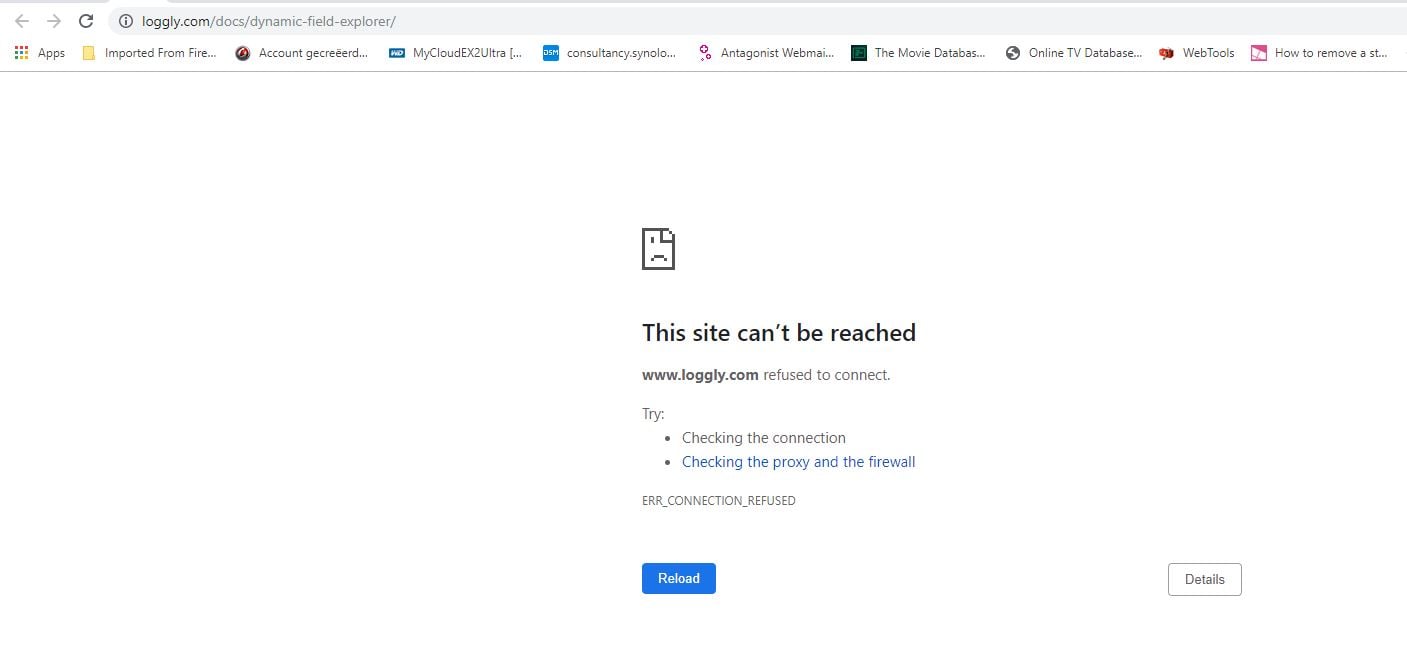Open the Online TV Database... bookmark

(1074, 53)
